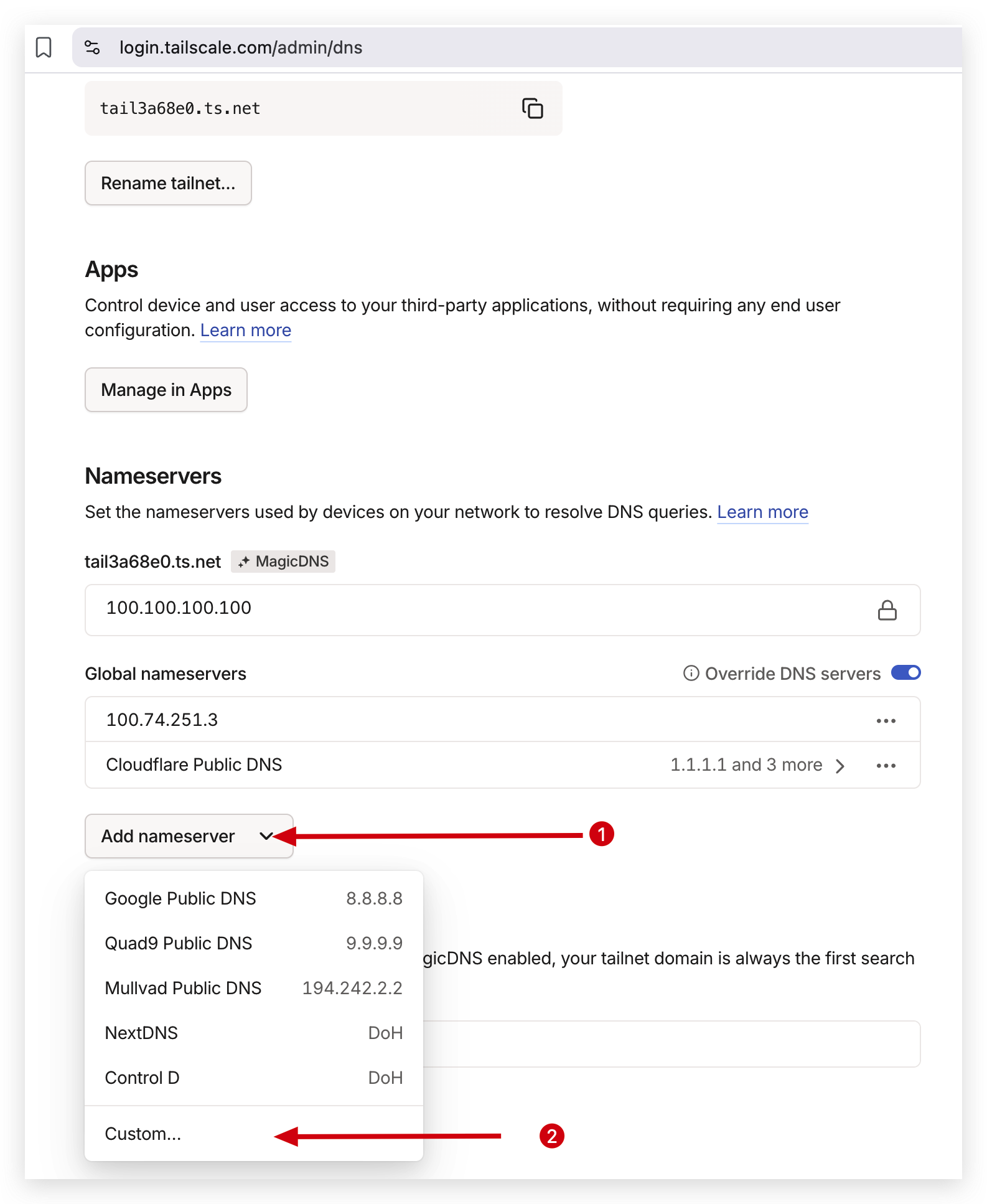Open options menu for Cloudflare Public DNS
The image size is (987, 1204).
point(886,765)
